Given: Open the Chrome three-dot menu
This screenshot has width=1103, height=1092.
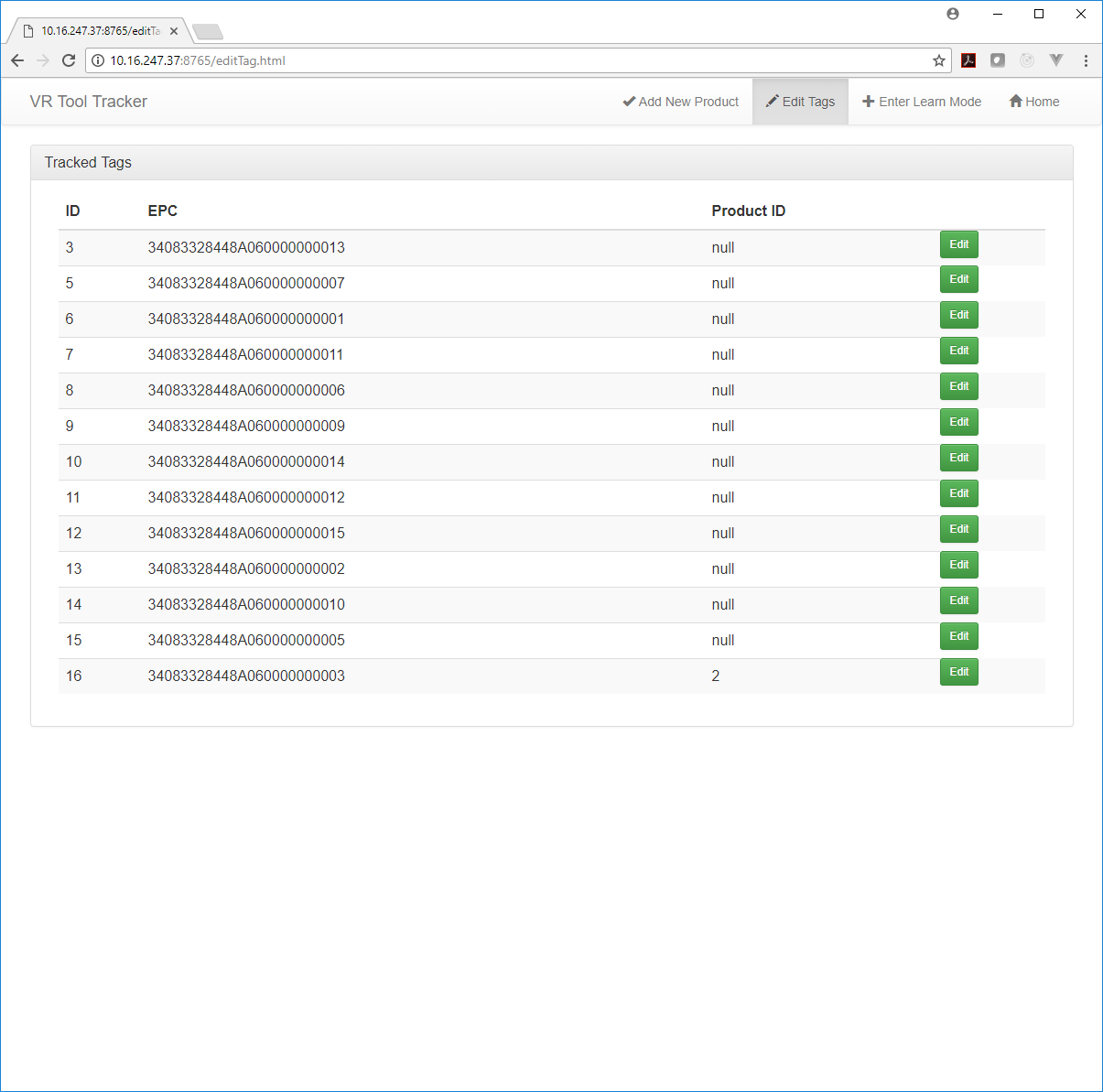Looking at the screenshot, I should 1086,60.
